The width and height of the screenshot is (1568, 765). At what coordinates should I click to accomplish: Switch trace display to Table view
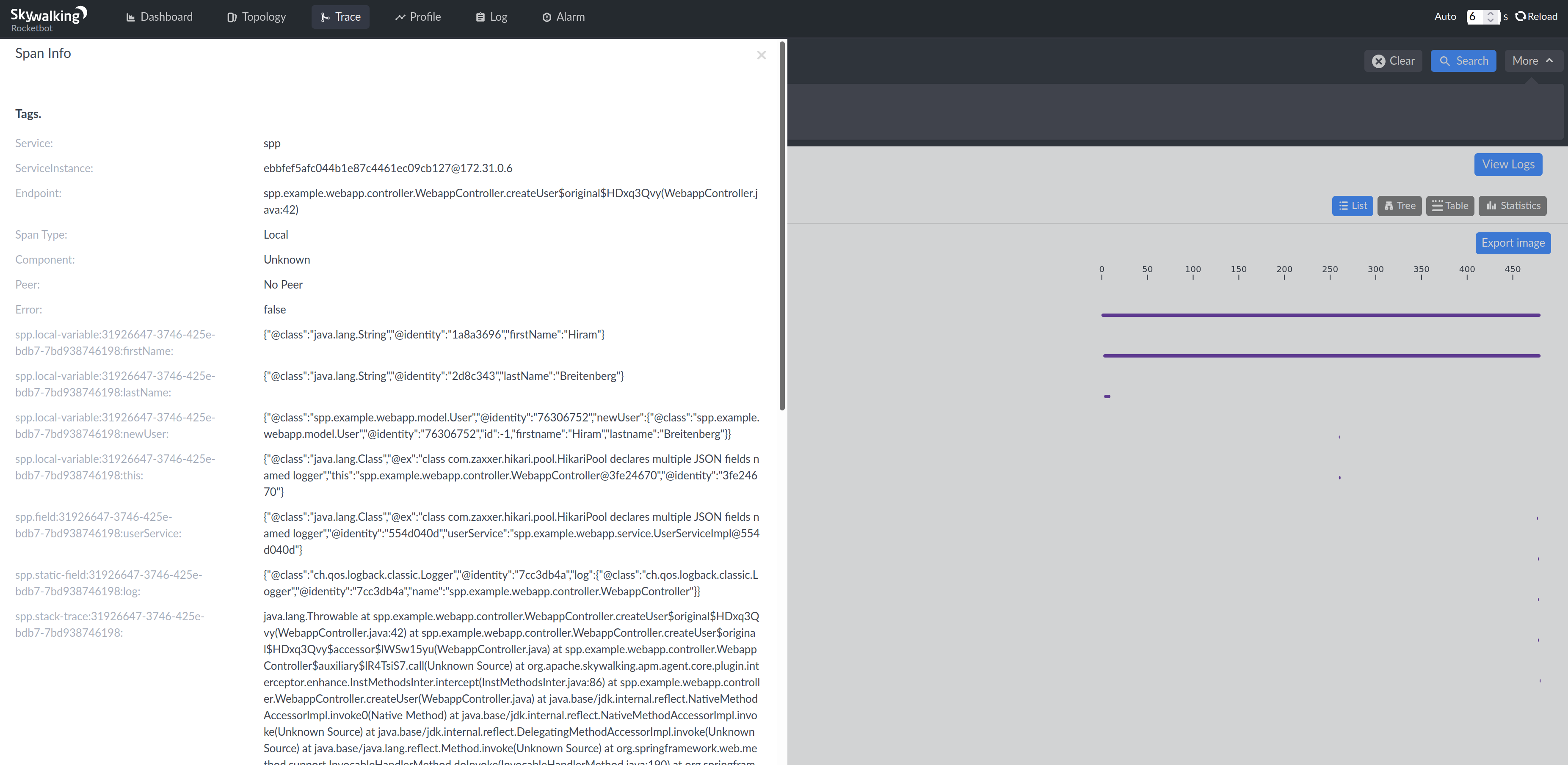(x=1449, y=206)
